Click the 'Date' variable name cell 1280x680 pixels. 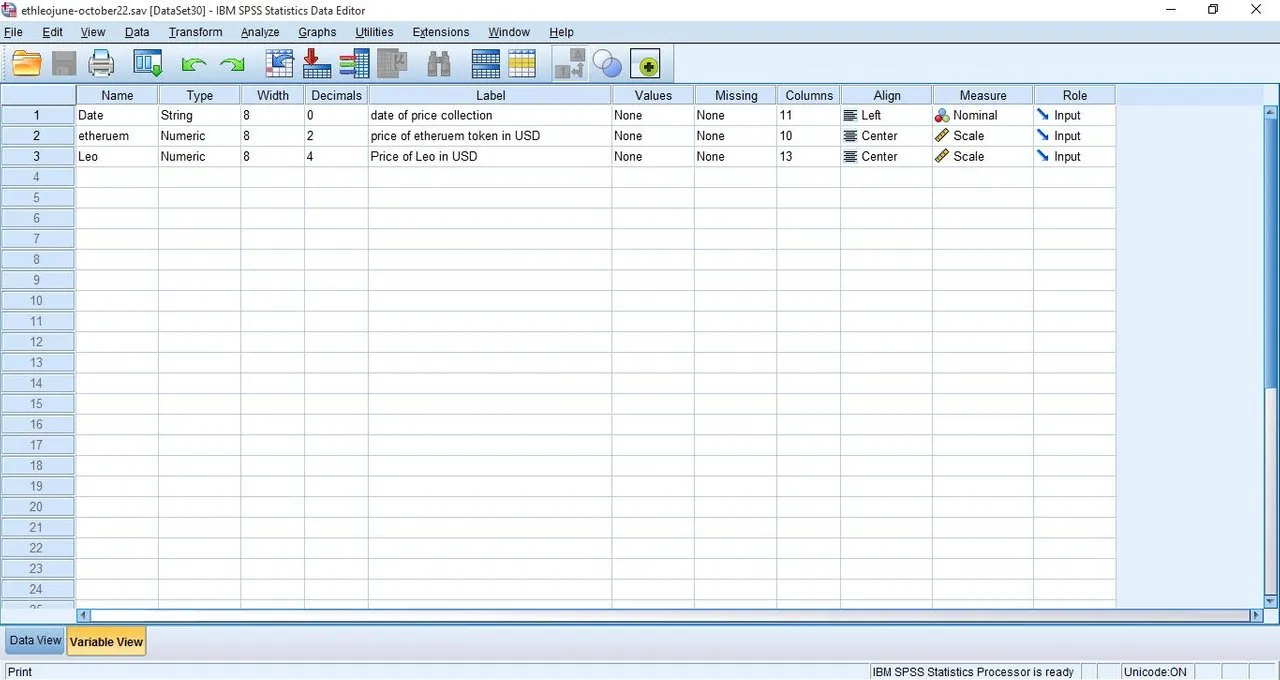117,115
